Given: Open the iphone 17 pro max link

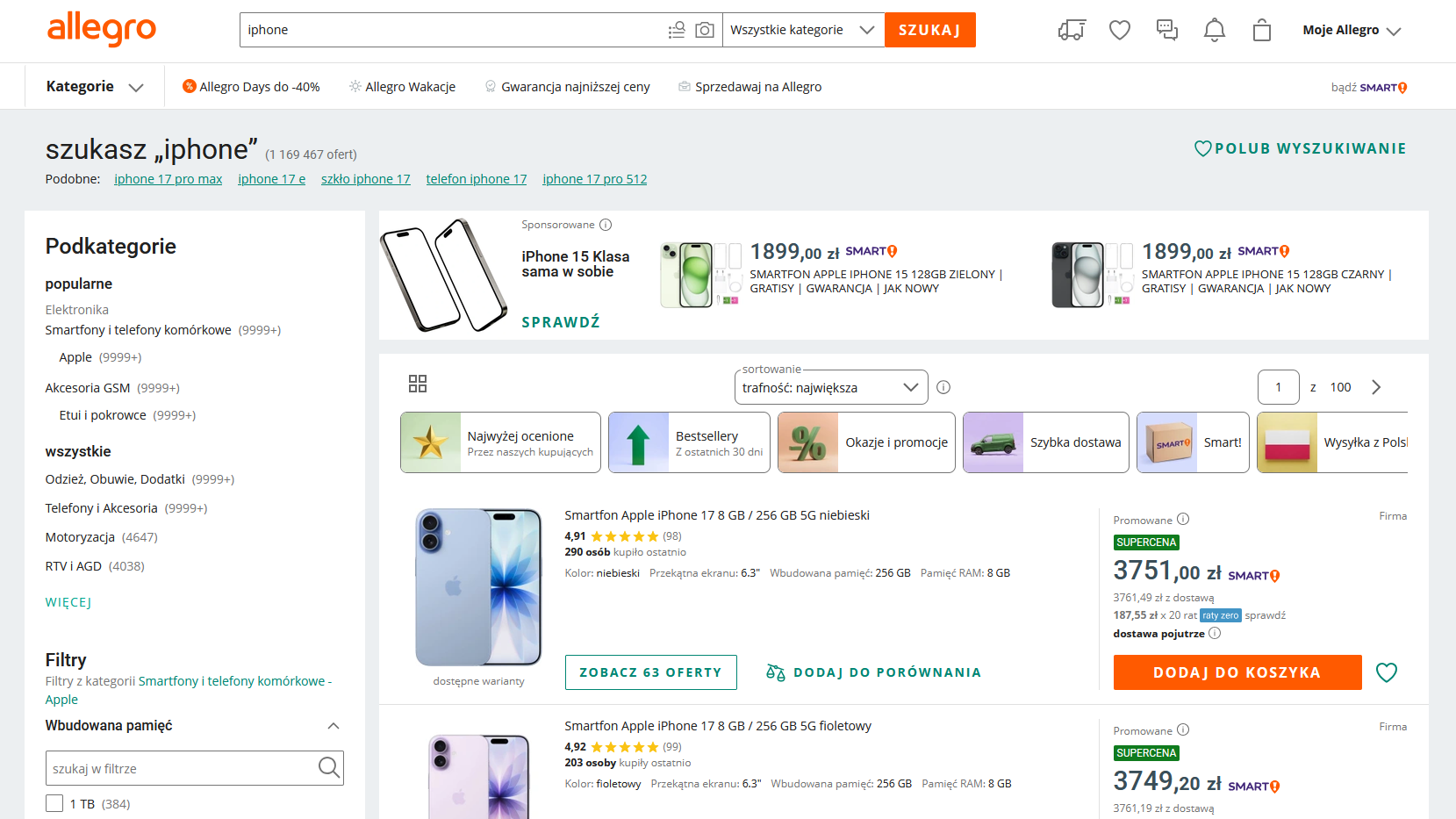Looking at the screenshot, I should tap(168, 179).
